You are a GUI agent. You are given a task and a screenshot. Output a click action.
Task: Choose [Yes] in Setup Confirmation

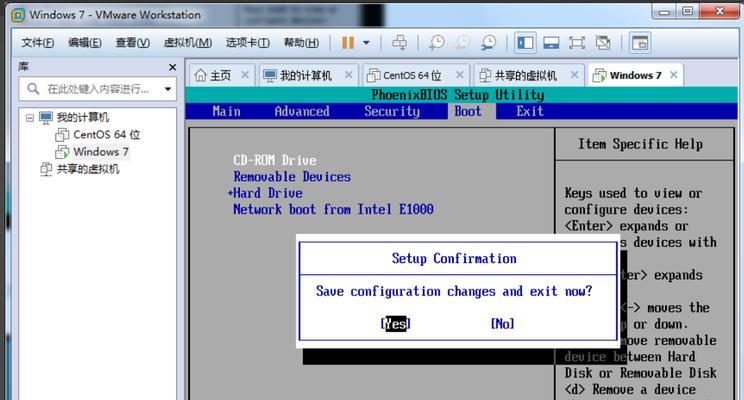pyautogui.click(x=395, y=324)
